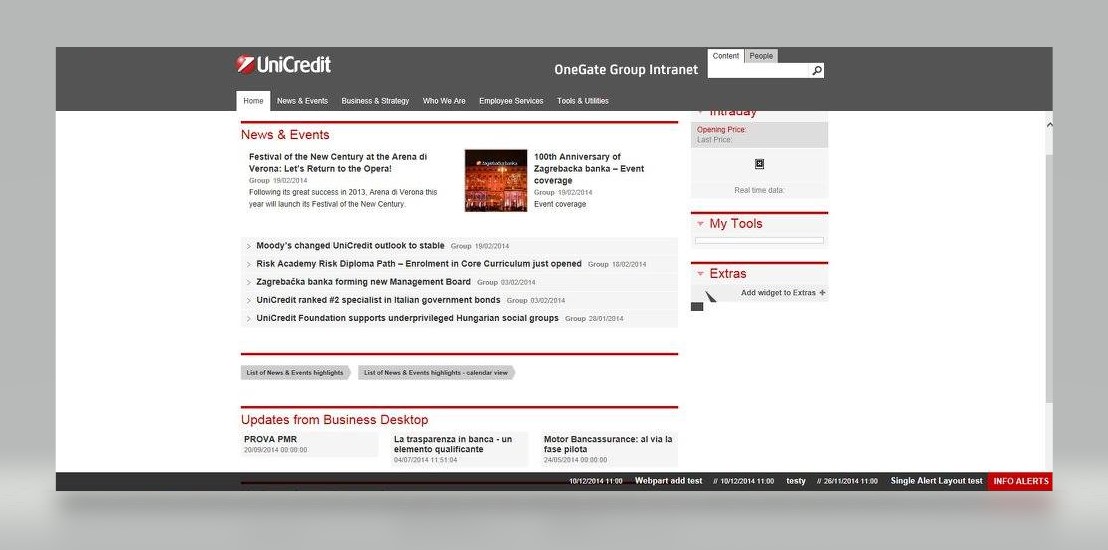Open the PROVA PMR update
Image resolution: width=1108 pixels, height=550 pixels.
tap(271, 439)
